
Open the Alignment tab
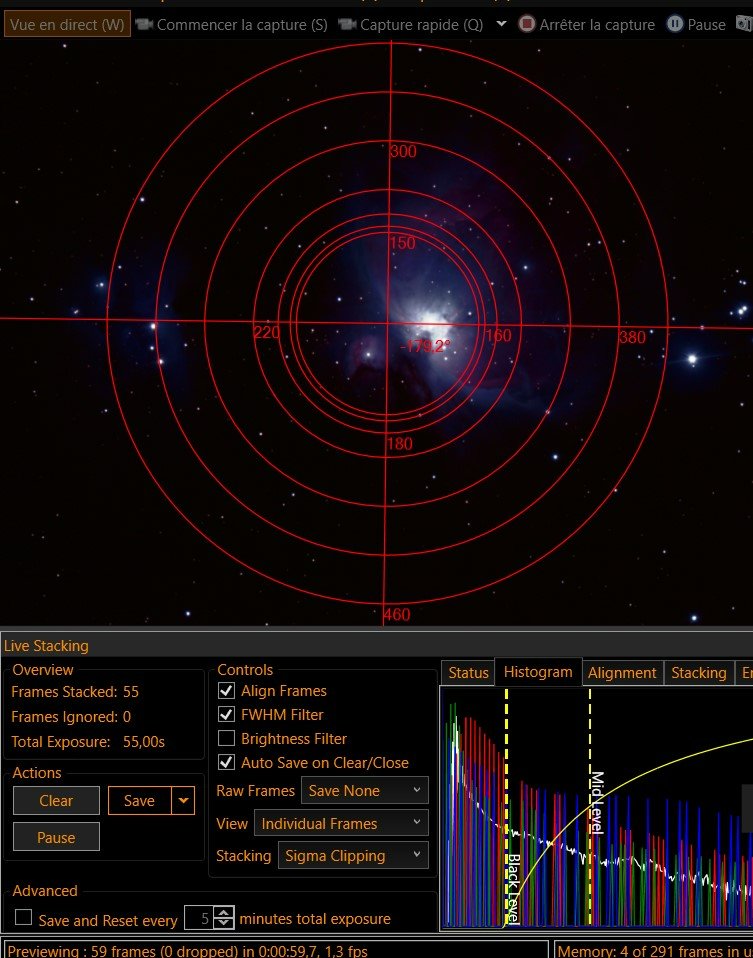click(622, 673)
